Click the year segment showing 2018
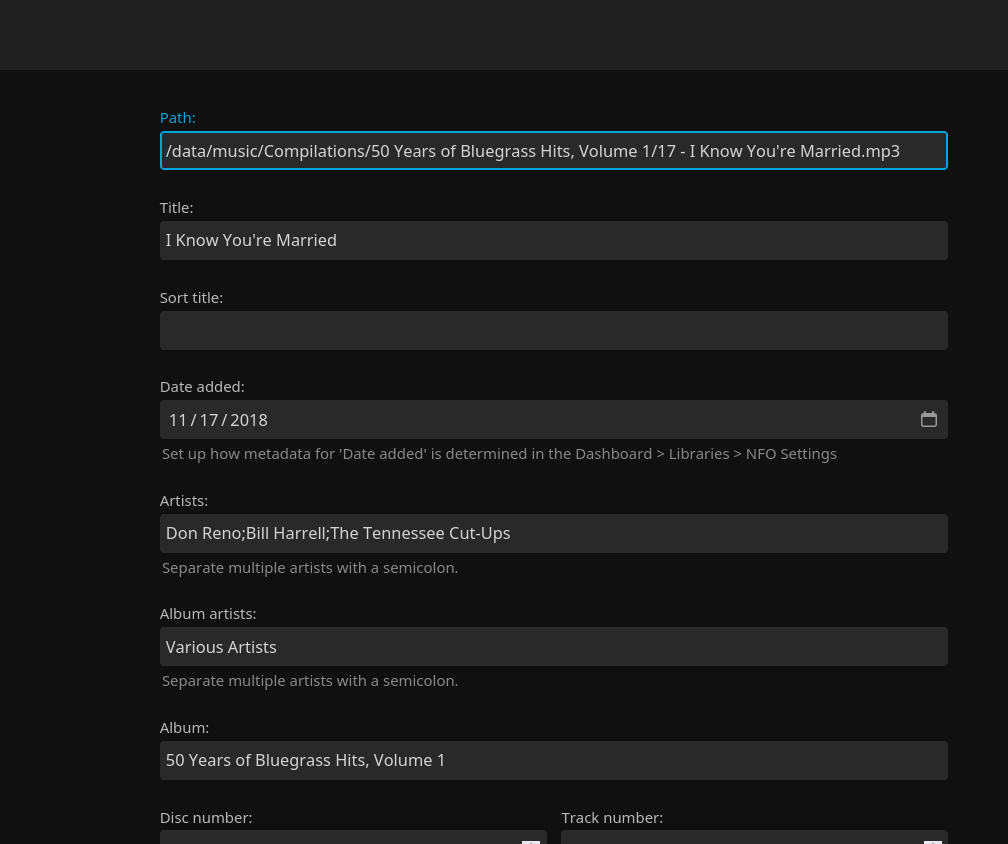1008x844 pixels. [249, 419]
